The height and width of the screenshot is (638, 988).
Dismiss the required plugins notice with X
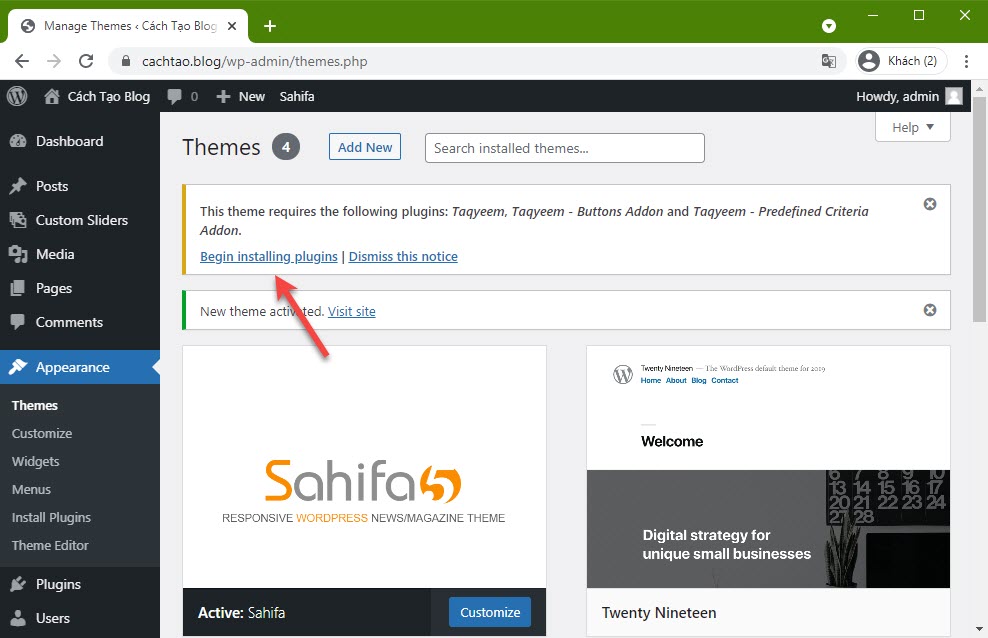pos(930,204)
